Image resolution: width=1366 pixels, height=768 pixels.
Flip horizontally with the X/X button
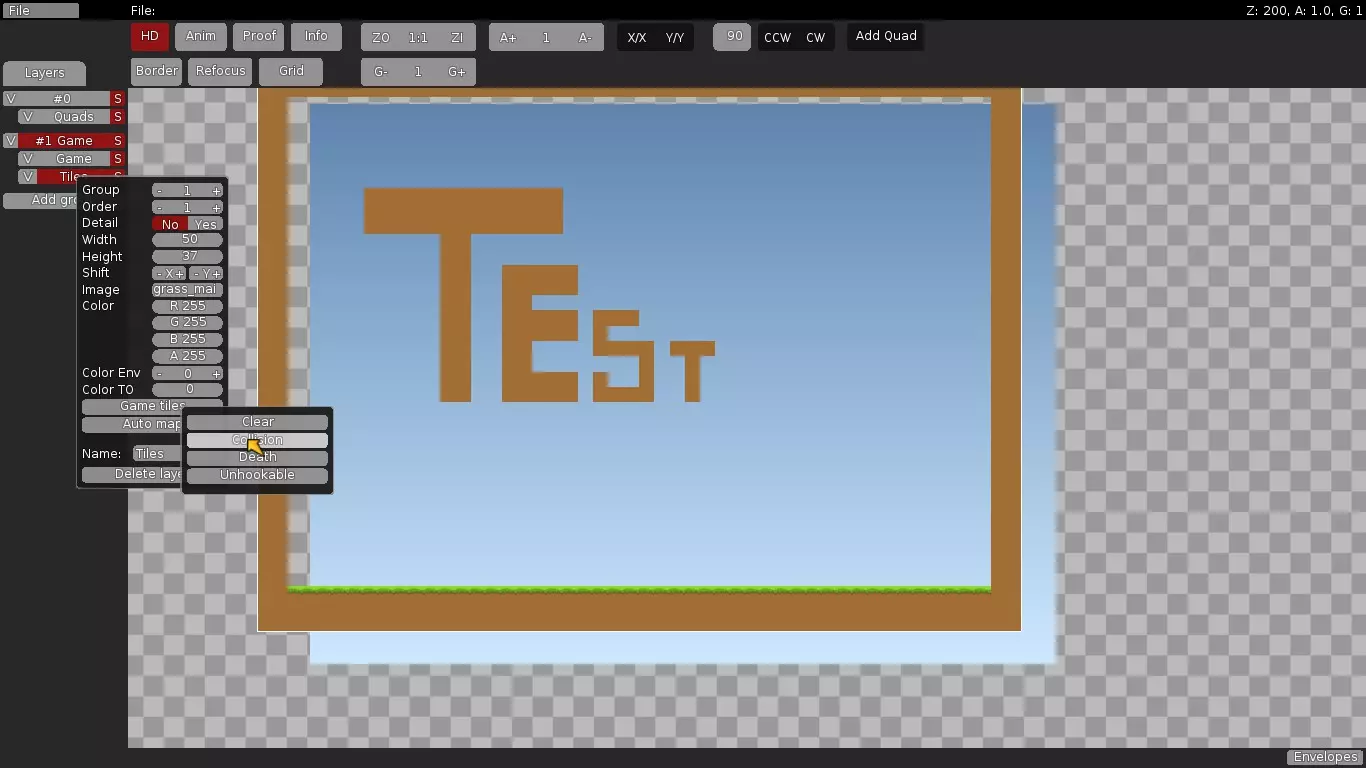pyautogui.click(x=636, y=38)
